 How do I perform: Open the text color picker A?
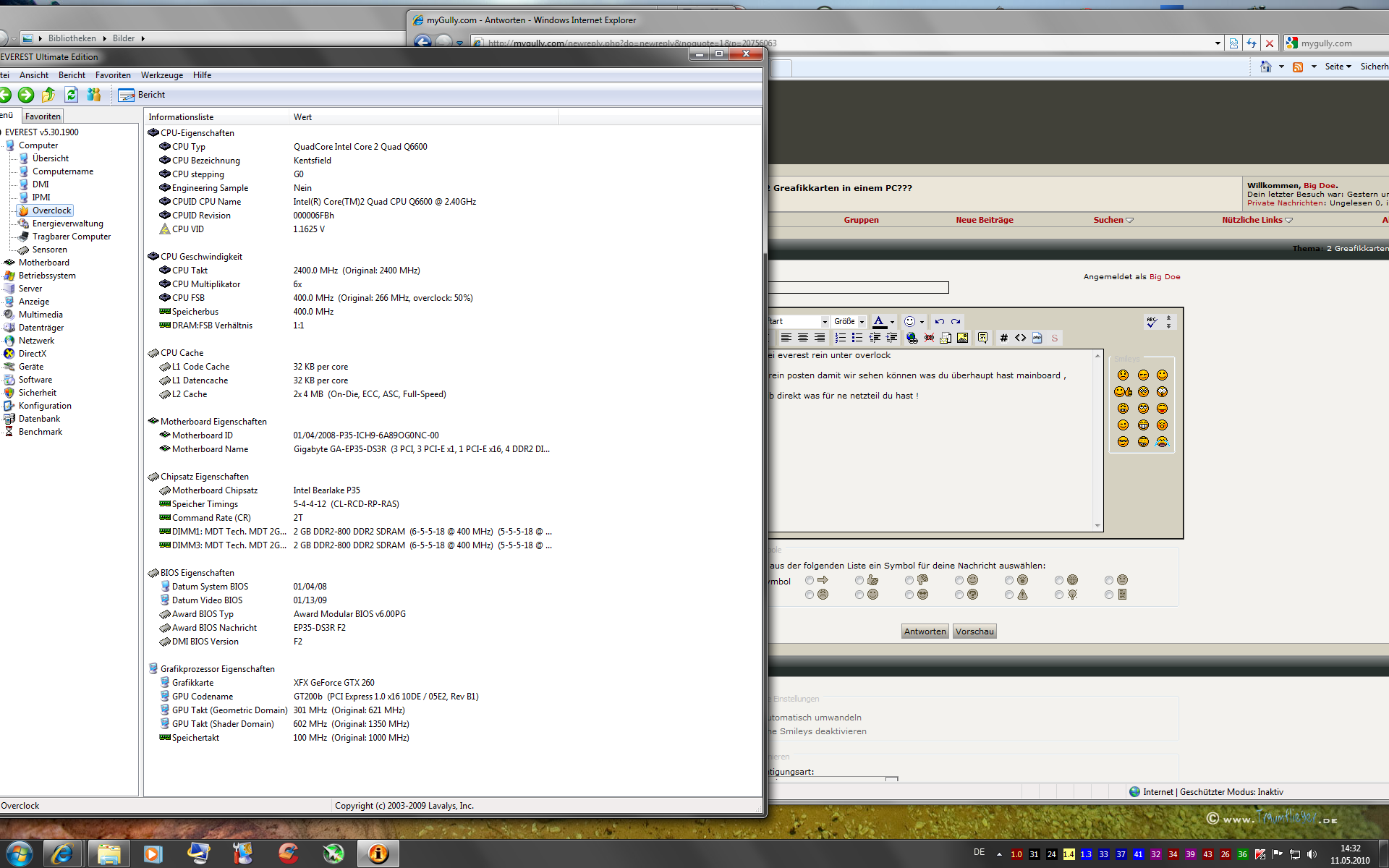(x=879, y=321)
